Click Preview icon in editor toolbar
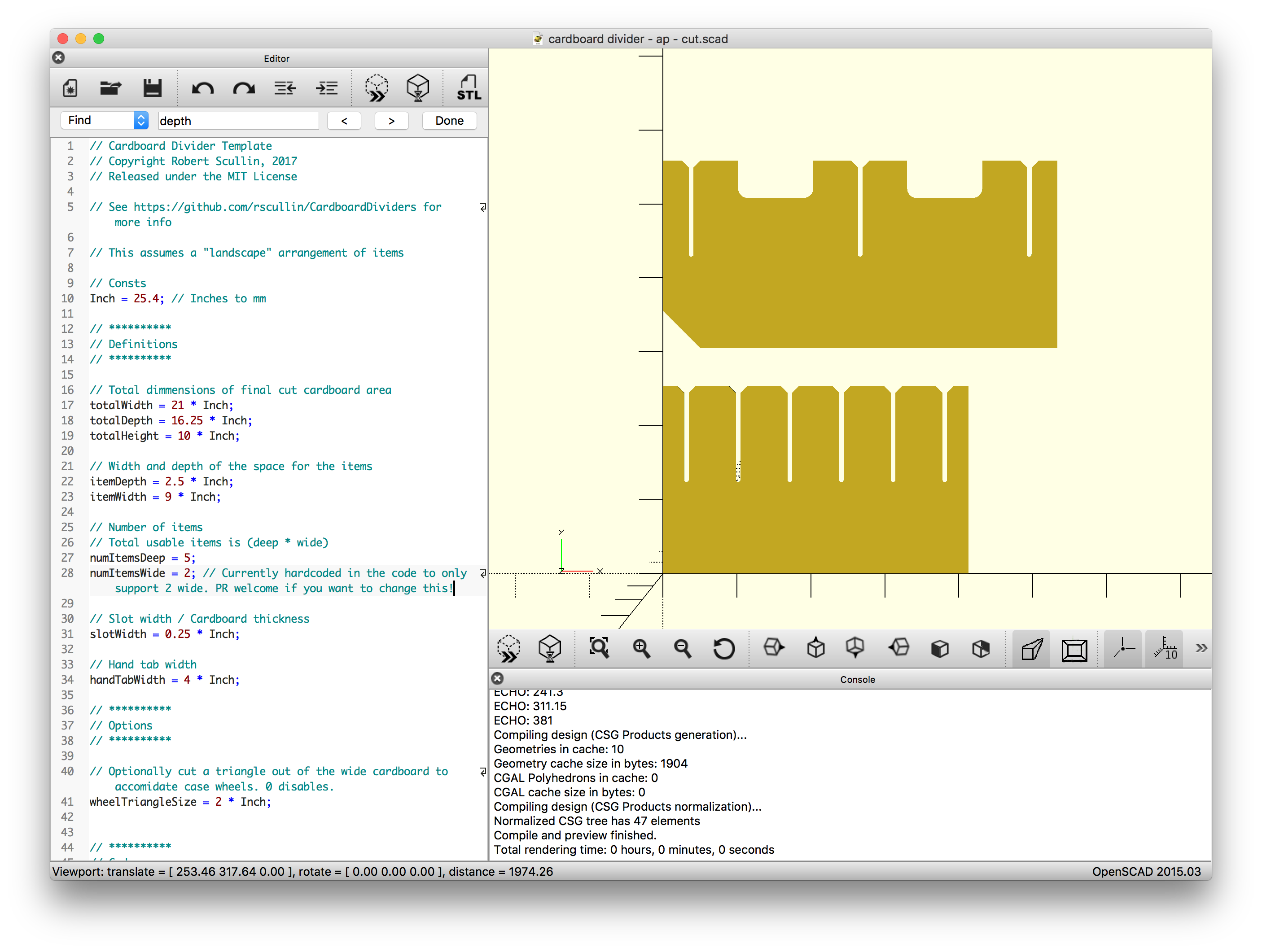The image size is (1262, 952). (377, 88)
